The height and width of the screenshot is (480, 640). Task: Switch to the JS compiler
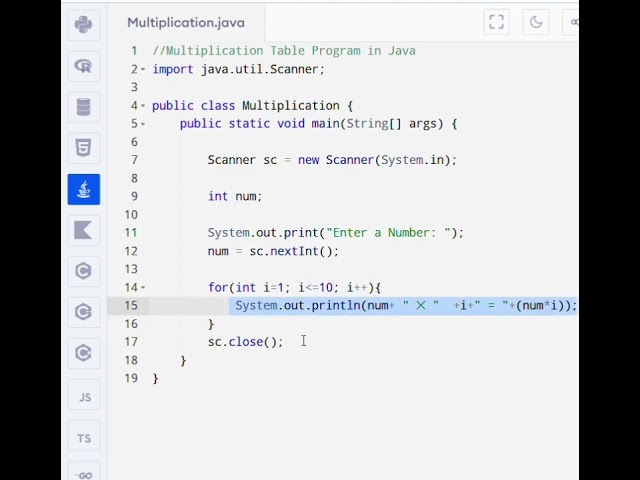(84, 394)
